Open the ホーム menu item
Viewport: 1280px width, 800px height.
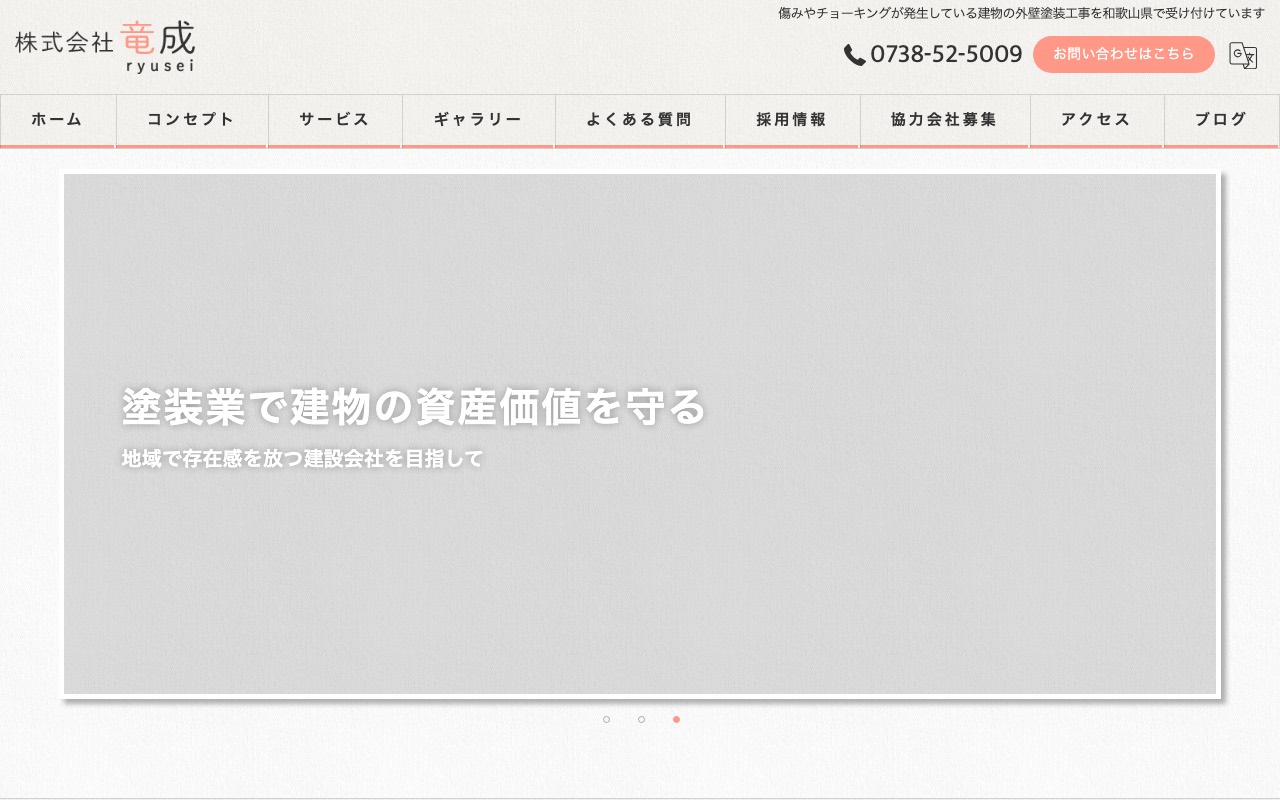click(x=58, y=120)
